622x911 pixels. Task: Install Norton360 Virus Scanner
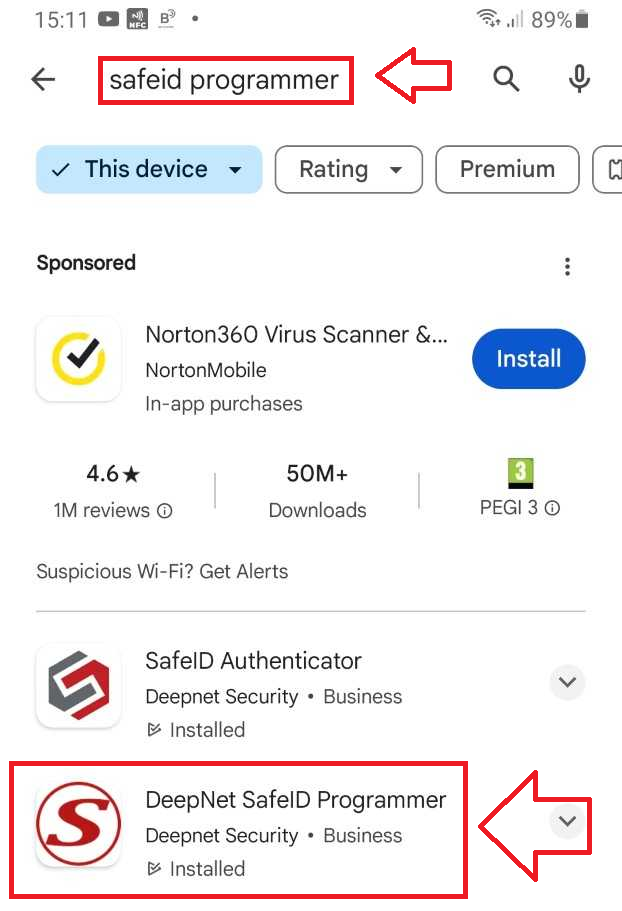(528, 359)
